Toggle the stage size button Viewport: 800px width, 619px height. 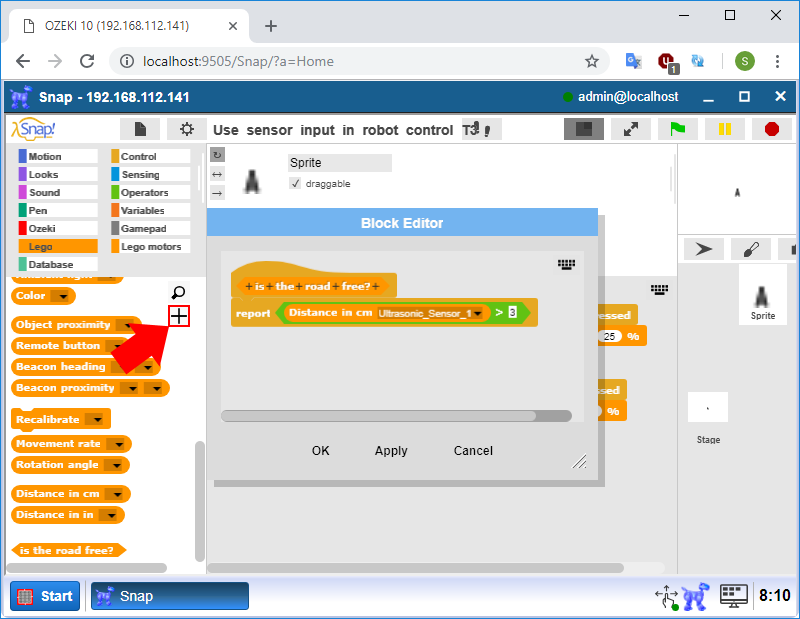pyautogui.click(x=584, y=129)
